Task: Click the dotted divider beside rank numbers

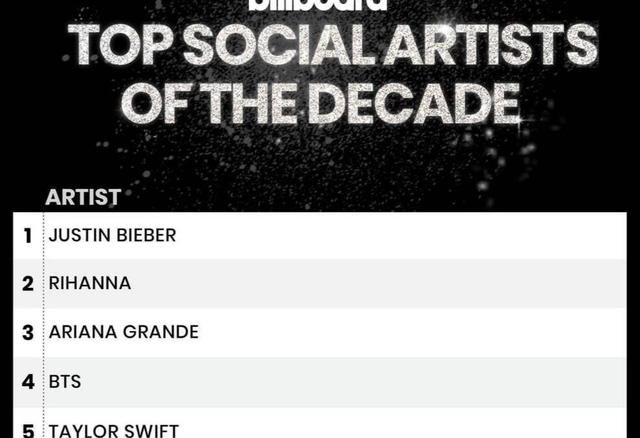Action: tap(43, 325)
